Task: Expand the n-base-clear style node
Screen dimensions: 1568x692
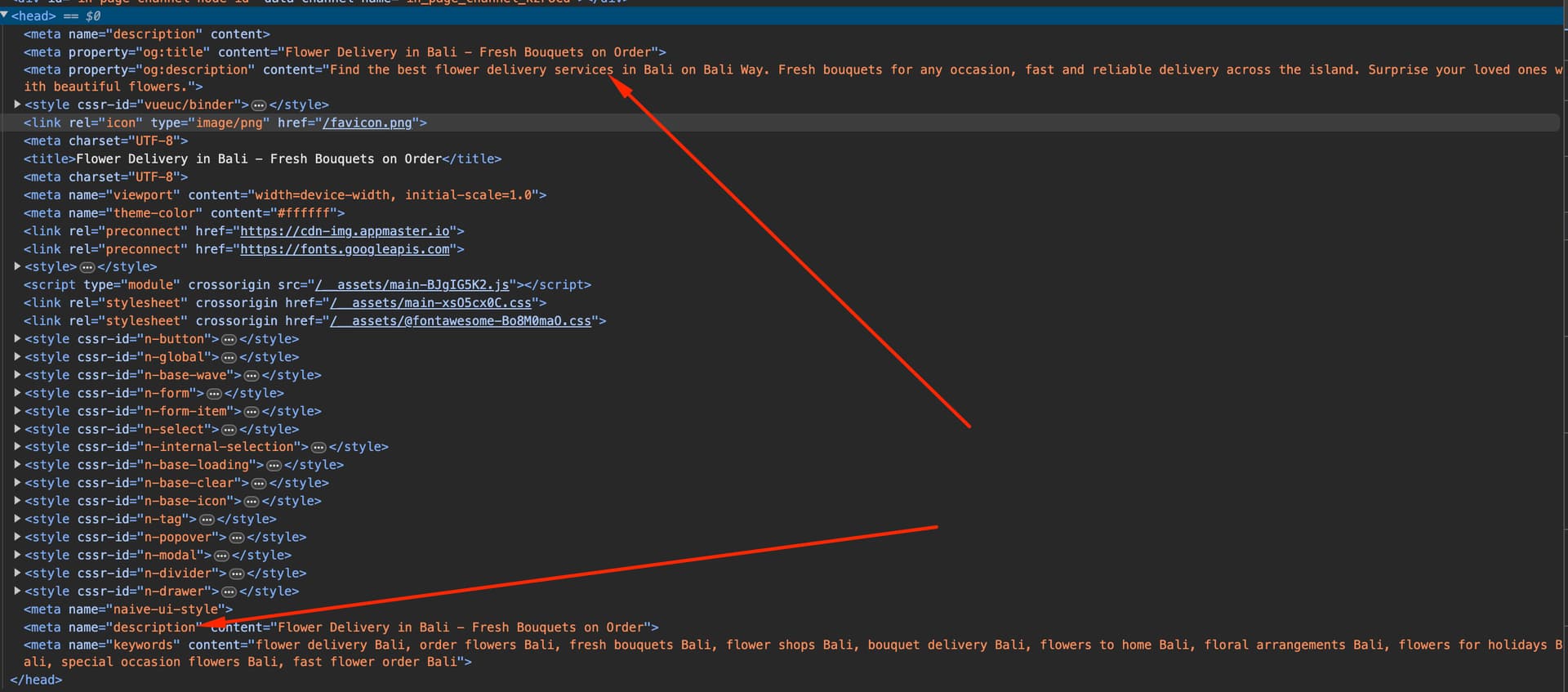Action: click(x=17, y=482)
